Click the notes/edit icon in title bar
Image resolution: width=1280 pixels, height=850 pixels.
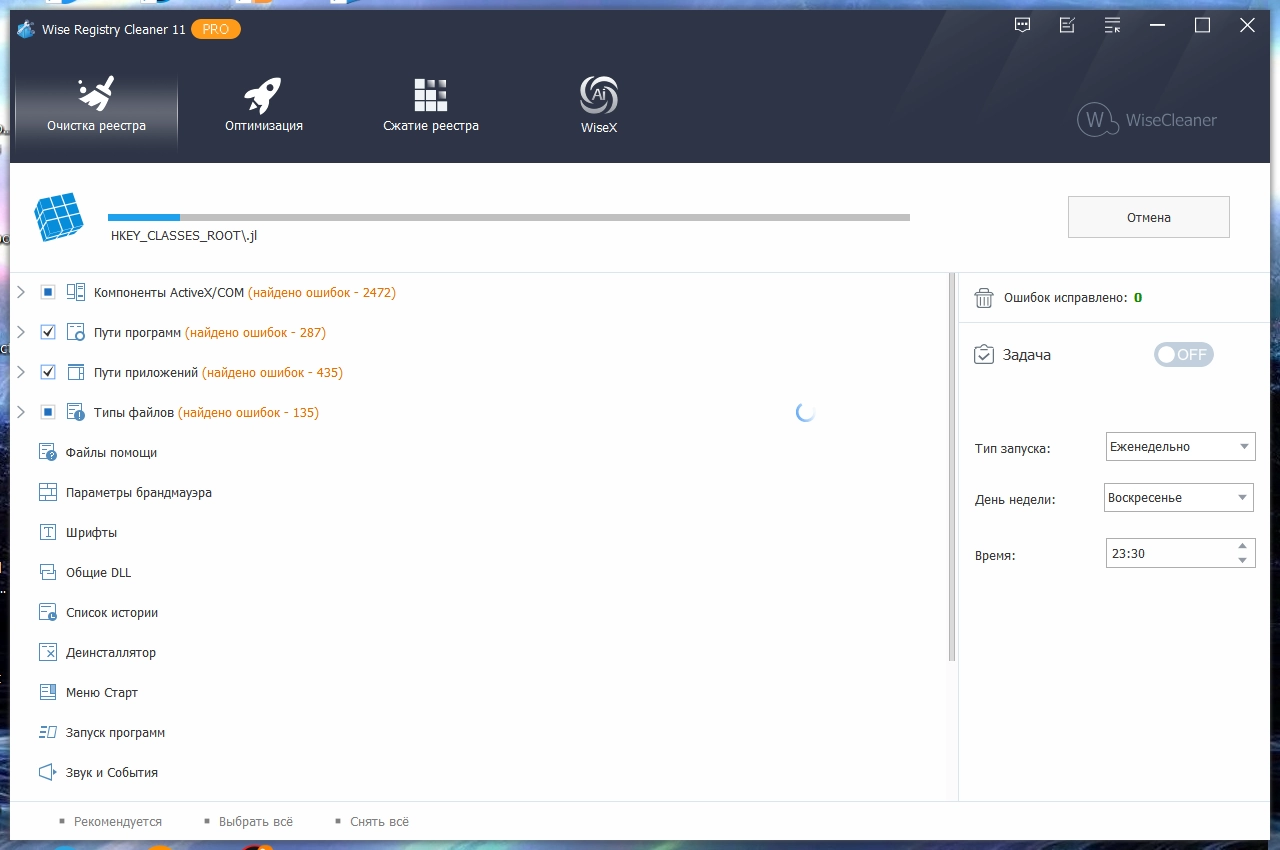[x=1067, y=26]
